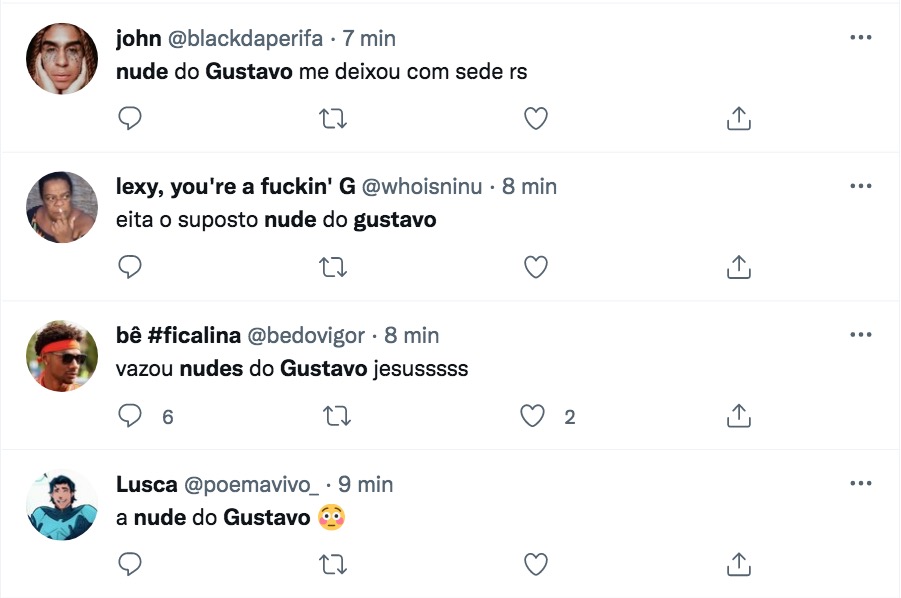901x598 pixels.
Task: Open more options on bê's tweet
Action: (x=860, y=335)
